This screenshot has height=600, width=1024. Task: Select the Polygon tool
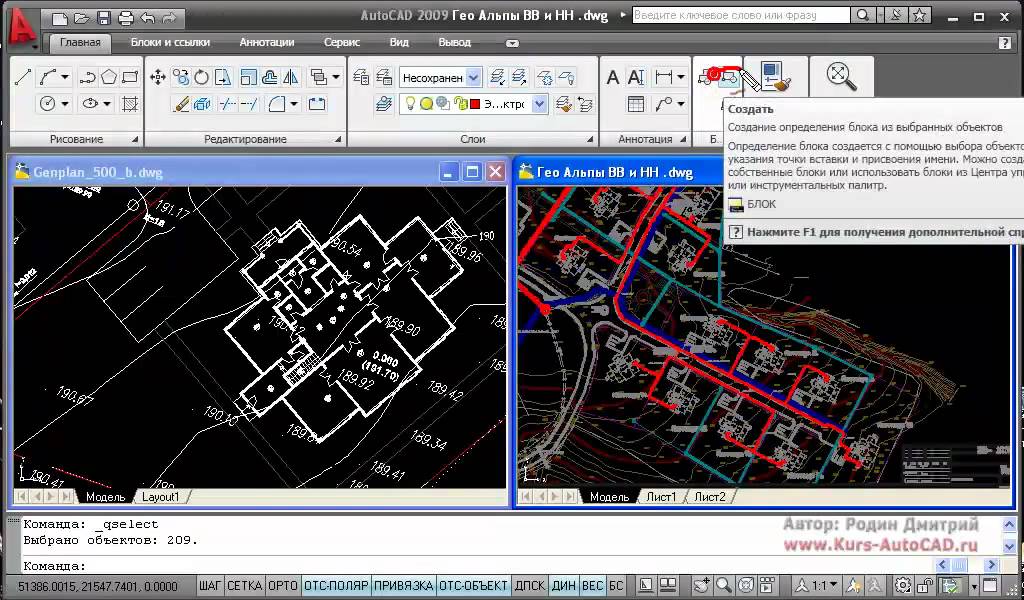pyautogui.click(x=108, y=78)
